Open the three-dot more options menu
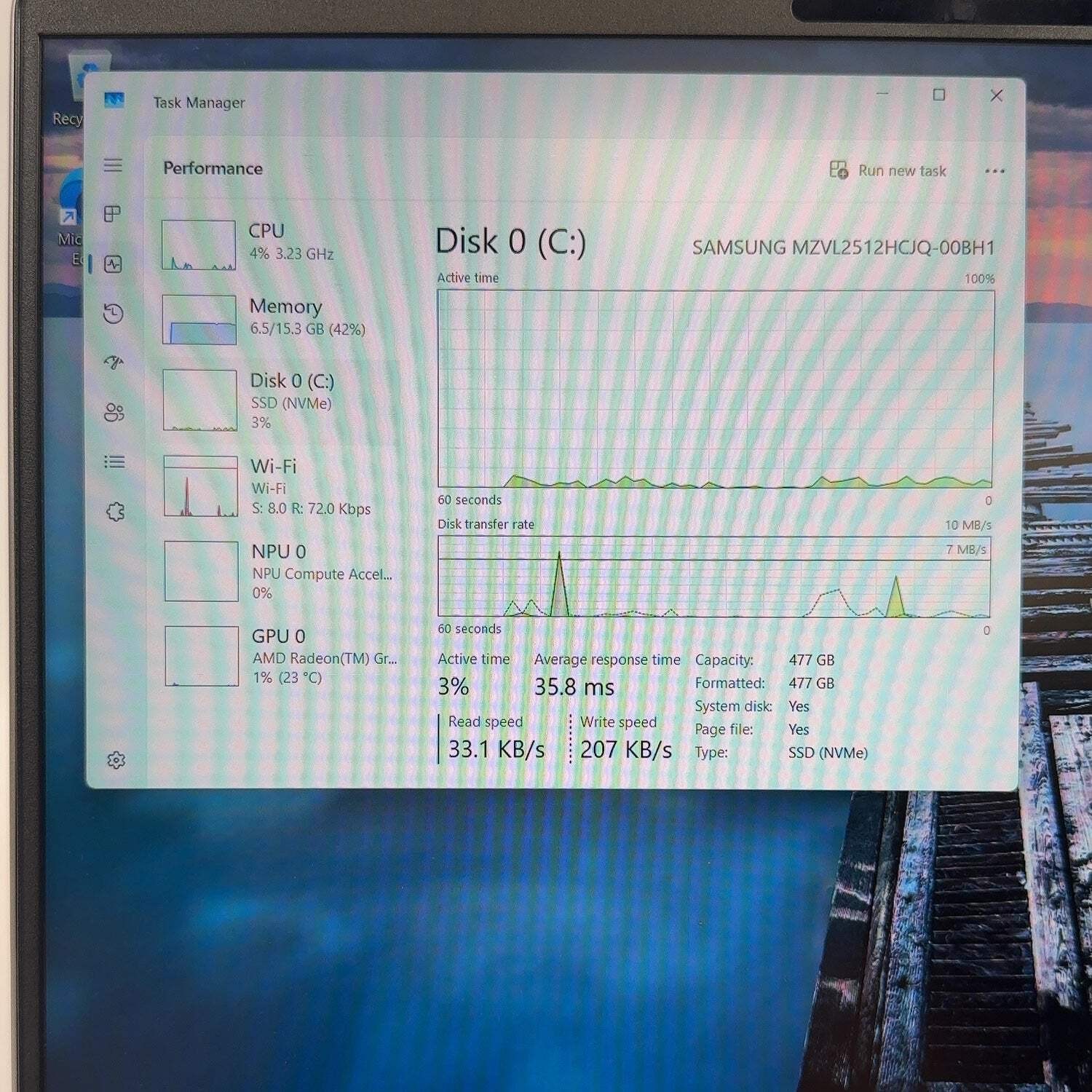 994,171
